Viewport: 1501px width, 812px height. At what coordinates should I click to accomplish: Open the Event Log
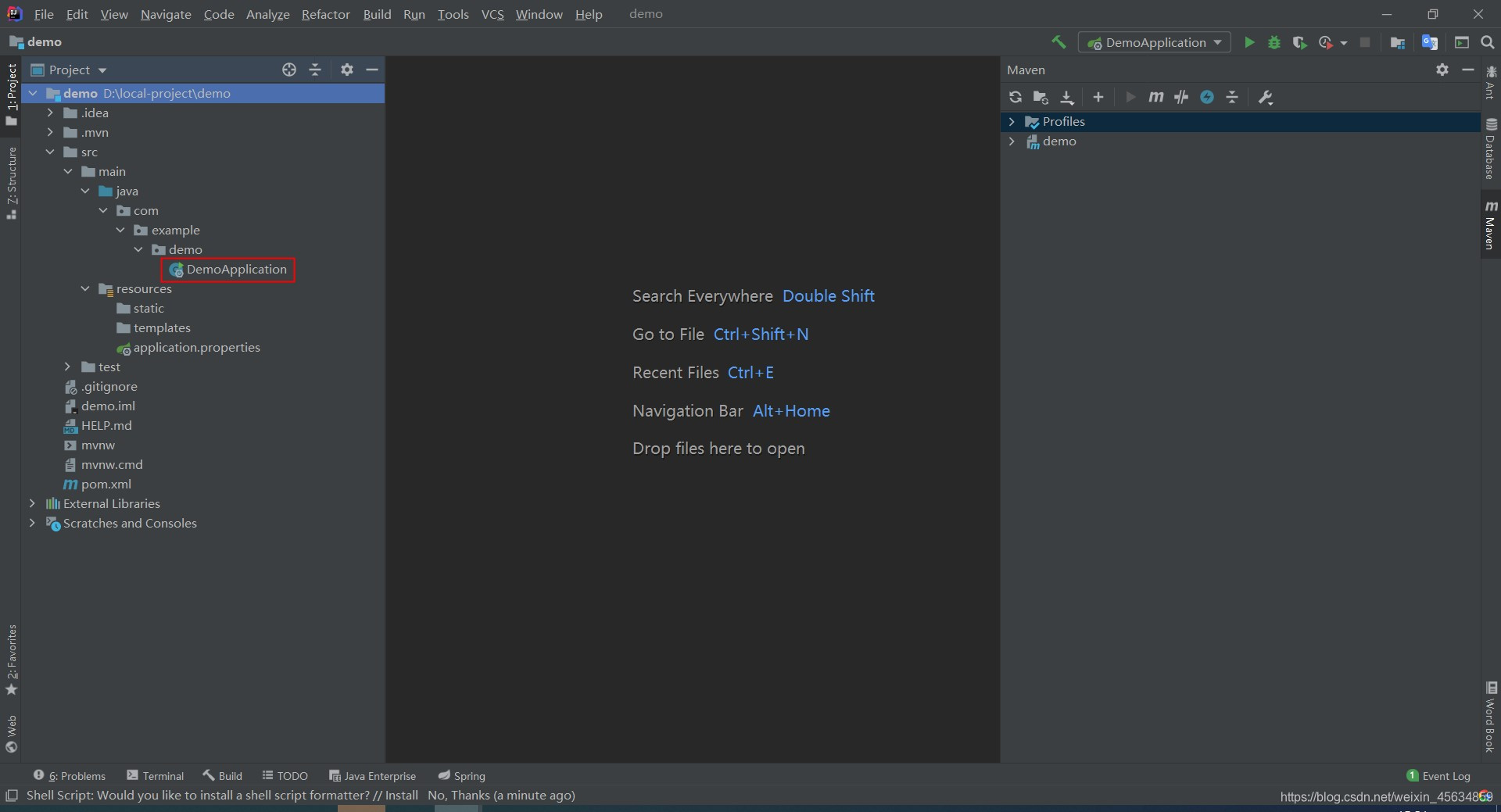tap(1438, 775)
